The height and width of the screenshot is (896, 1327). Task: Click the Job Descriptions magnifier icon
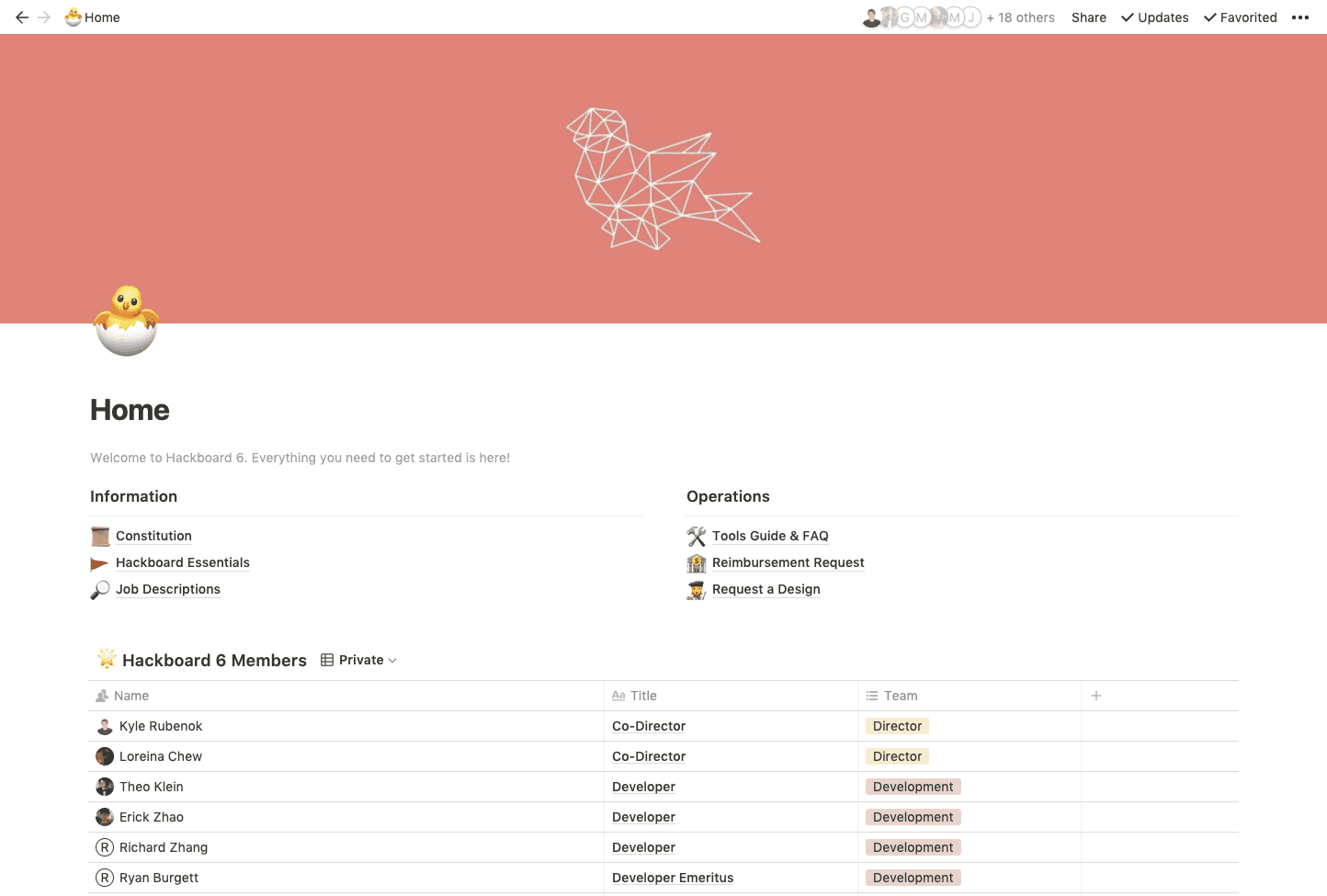coord(100,590)
